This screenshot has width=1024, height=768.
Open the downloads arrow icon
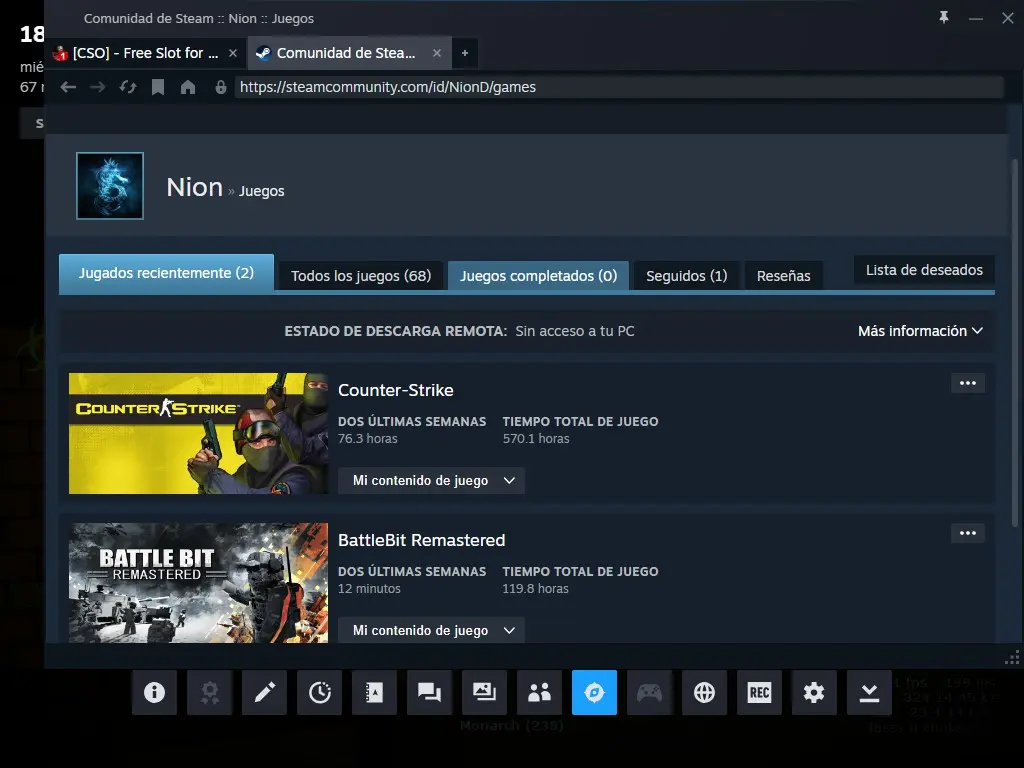[869, 692]
